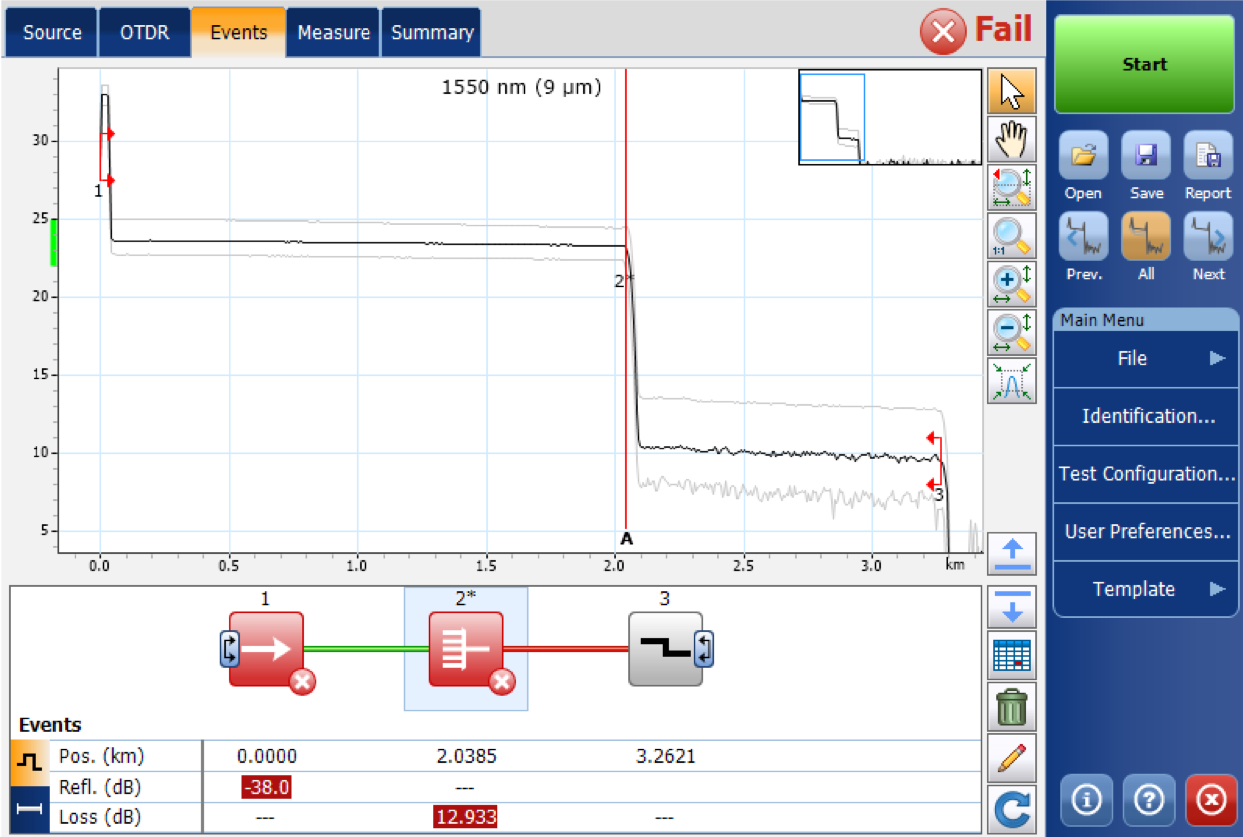Save the current trace
The height and width of the screenshot is (837, 1243).
tap(1146, 166)
